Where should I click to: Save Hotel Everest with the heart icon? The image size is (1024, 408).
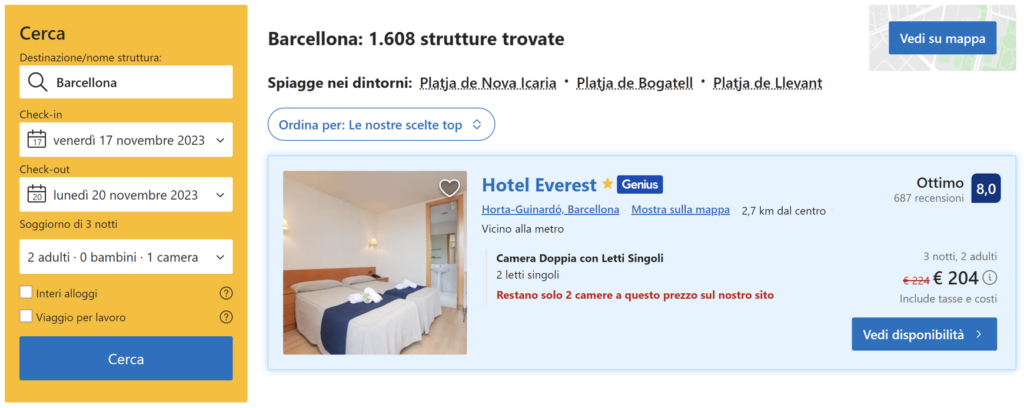click(x=449, y=188)
